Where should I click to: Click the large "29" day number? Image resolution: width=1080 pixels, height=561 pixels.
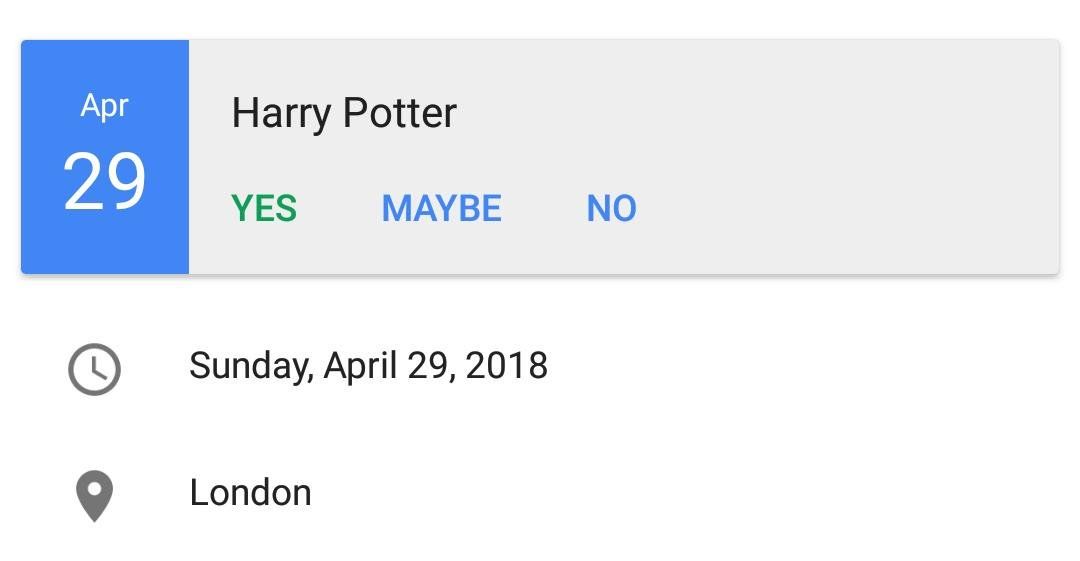point(105,182)
